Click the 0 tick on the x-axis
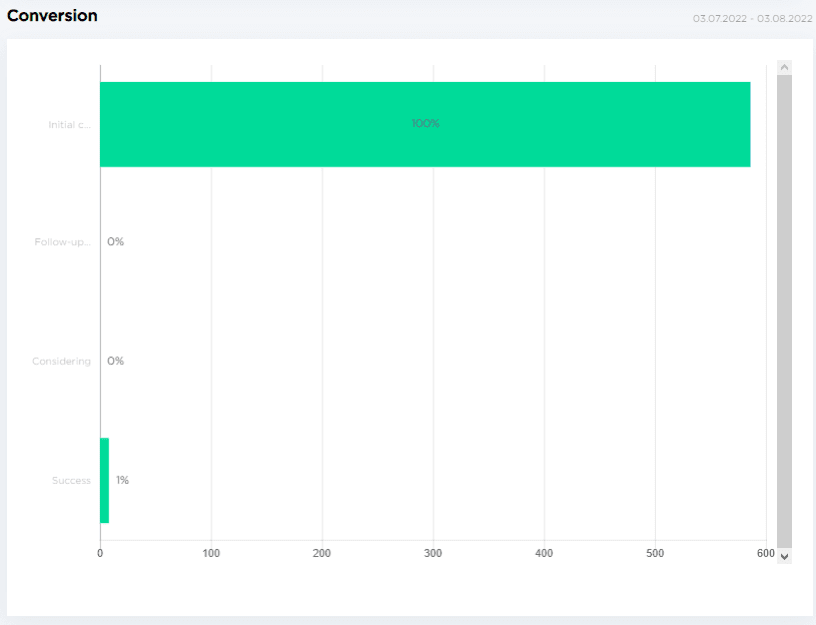The image size is (816, 625). pos(100,553)
